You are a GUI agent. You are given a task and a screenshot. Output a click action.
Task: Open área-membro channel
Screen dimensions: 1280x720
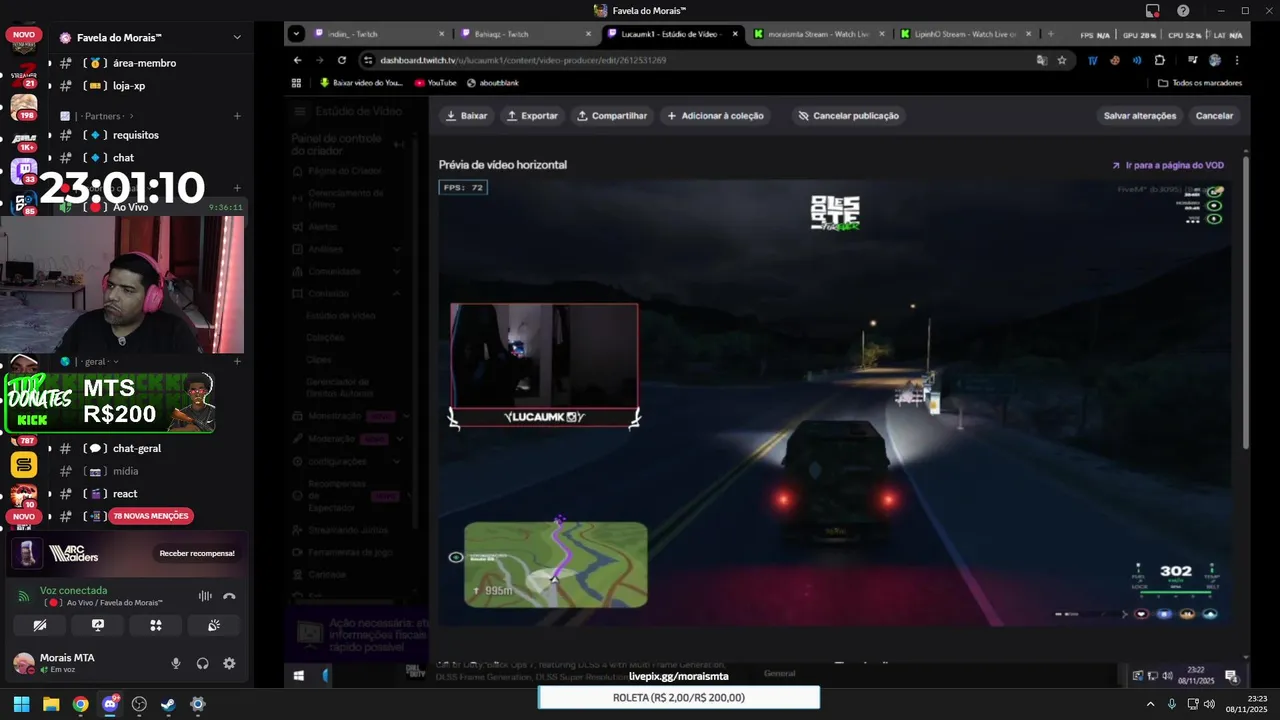tap(145, 63)
